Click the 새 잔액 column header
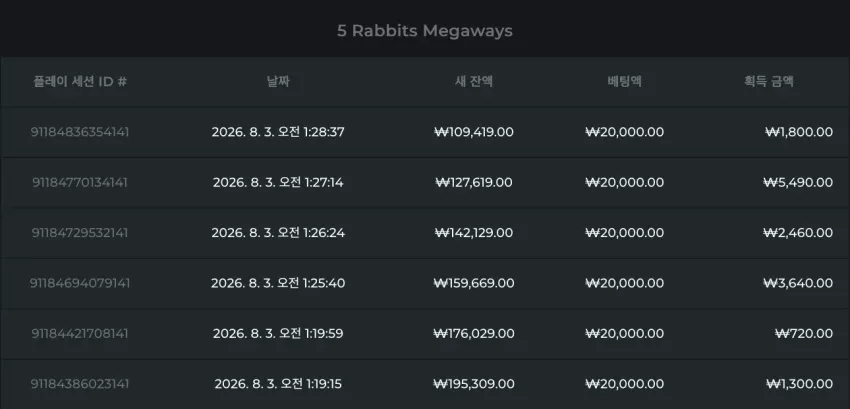The image size is (850, 409). [x=474, y=82]
